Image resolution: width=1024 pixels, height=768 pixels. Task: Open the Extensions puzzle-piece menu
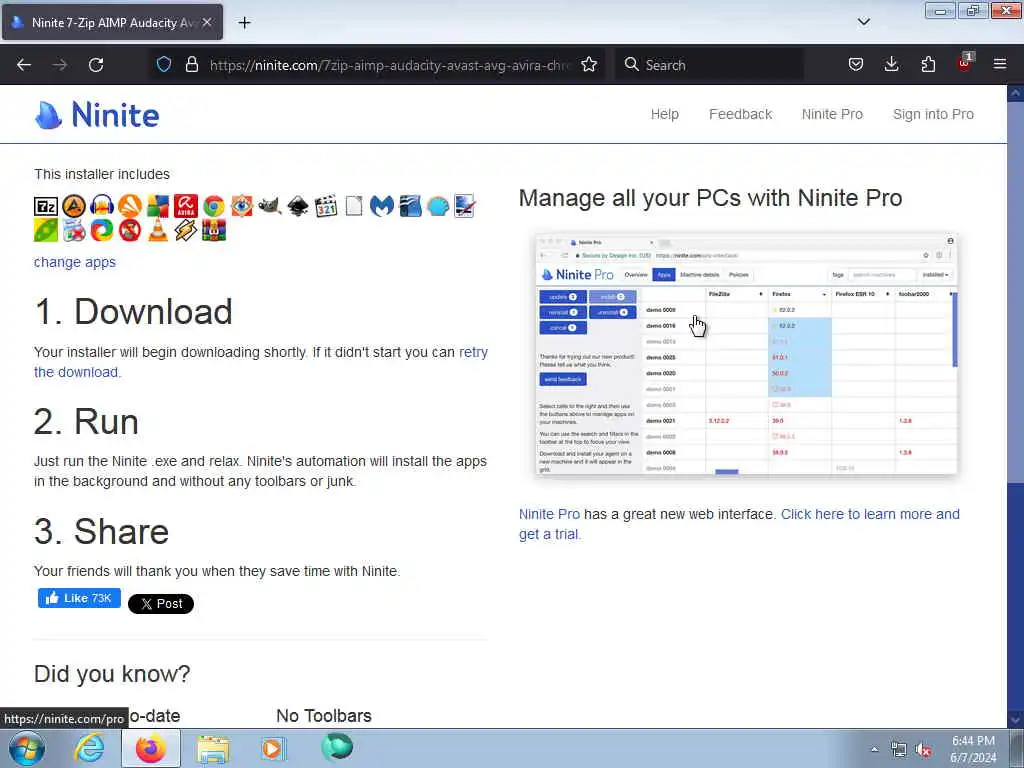coord(928,65)
